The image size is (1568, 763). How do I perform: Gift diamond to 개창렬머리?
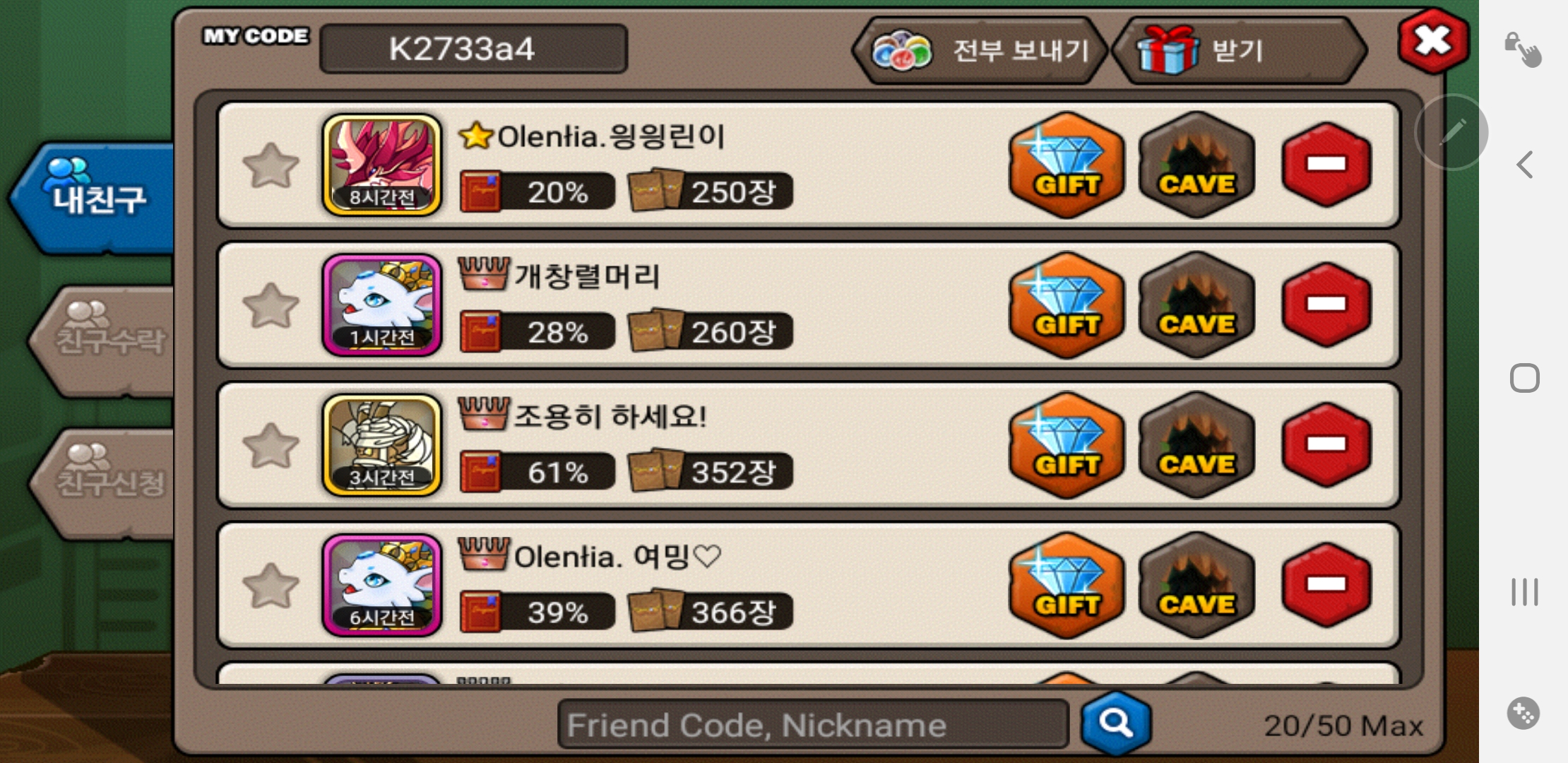(x=1067, y=305)
